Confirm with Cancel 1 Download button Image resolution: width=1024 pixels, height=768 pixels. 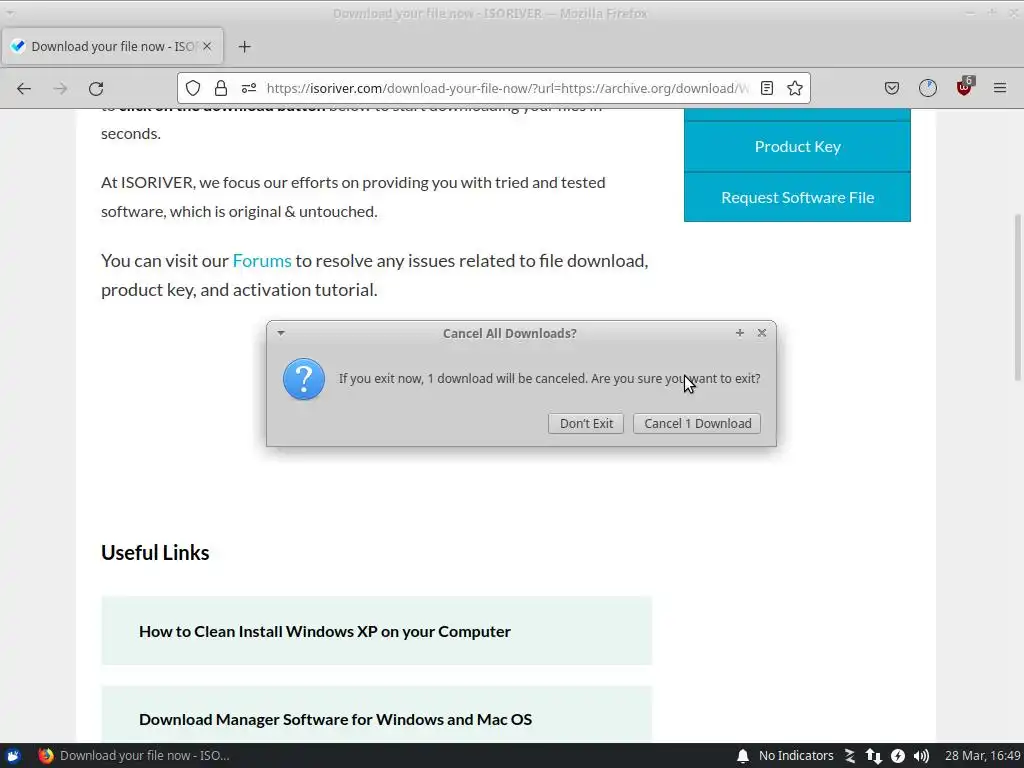point(697,423)
